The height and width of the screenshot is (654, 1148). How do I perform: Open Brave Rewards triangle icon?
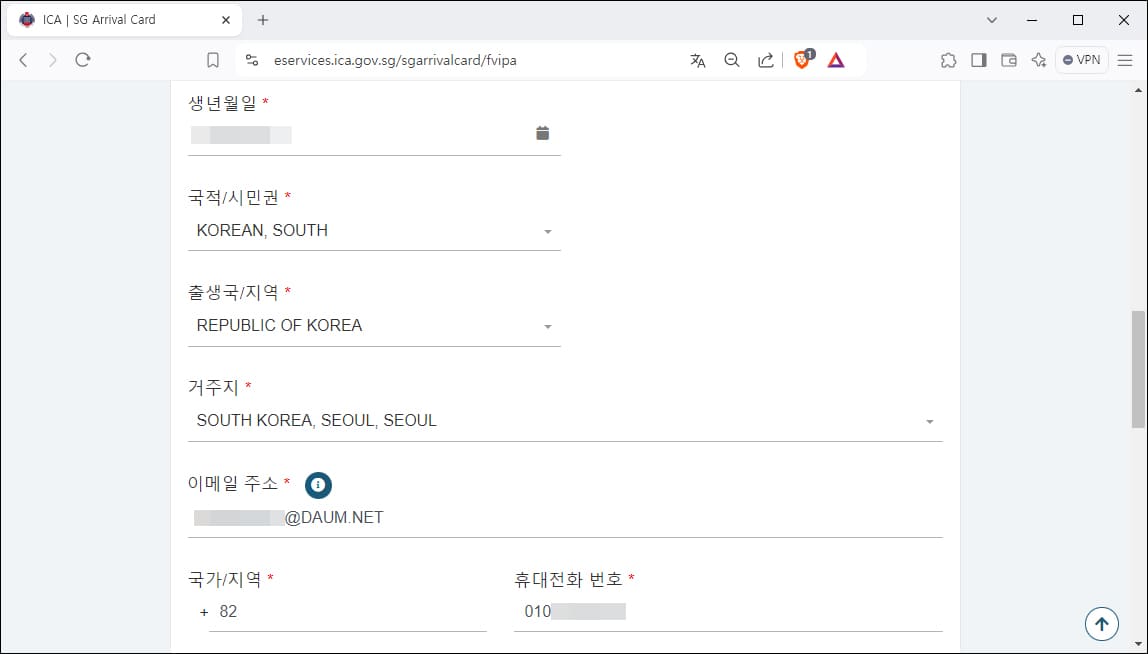pyautogui.click(x=836, y=60)
